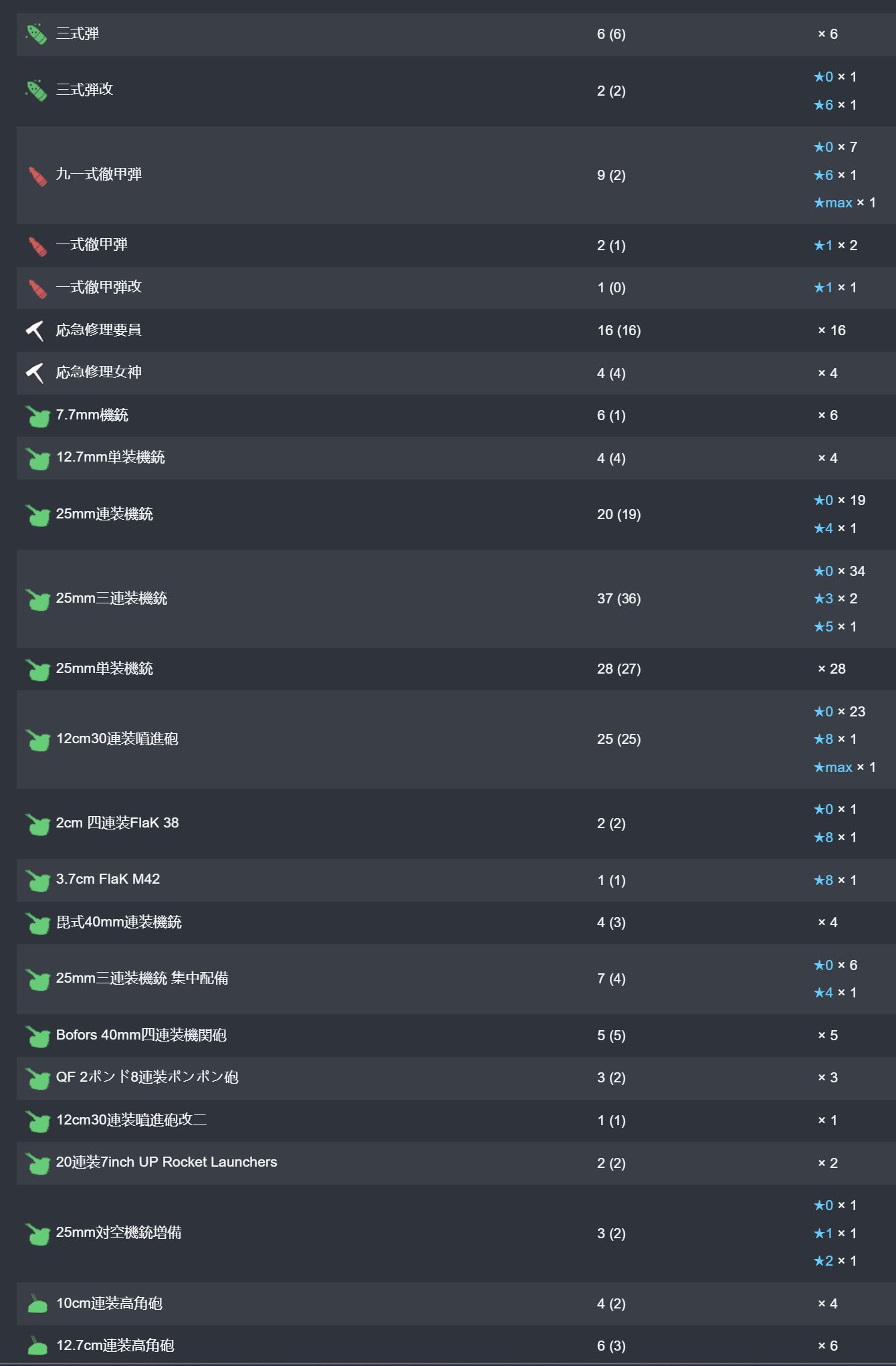Image resolution: width=896 pixels, height=1366 pixels.
Task: Open the 25mm三連装機銃 集中配備 entry
Action: pyautogui.click(x=142, y=978)
